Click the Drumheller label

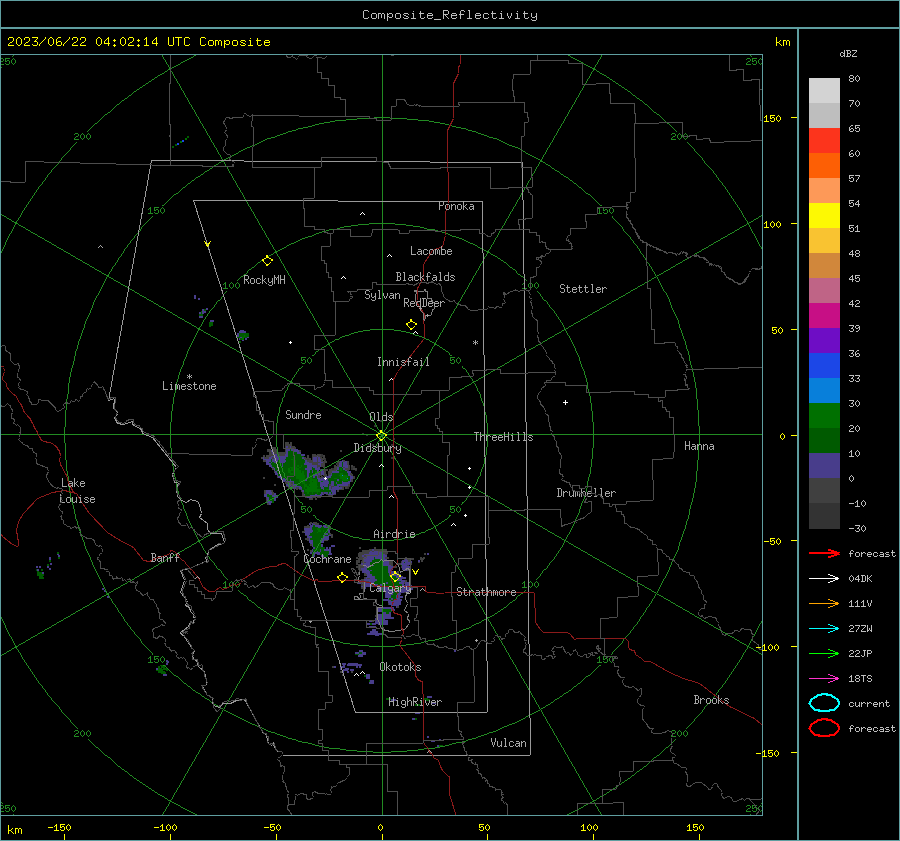point(586,493)
